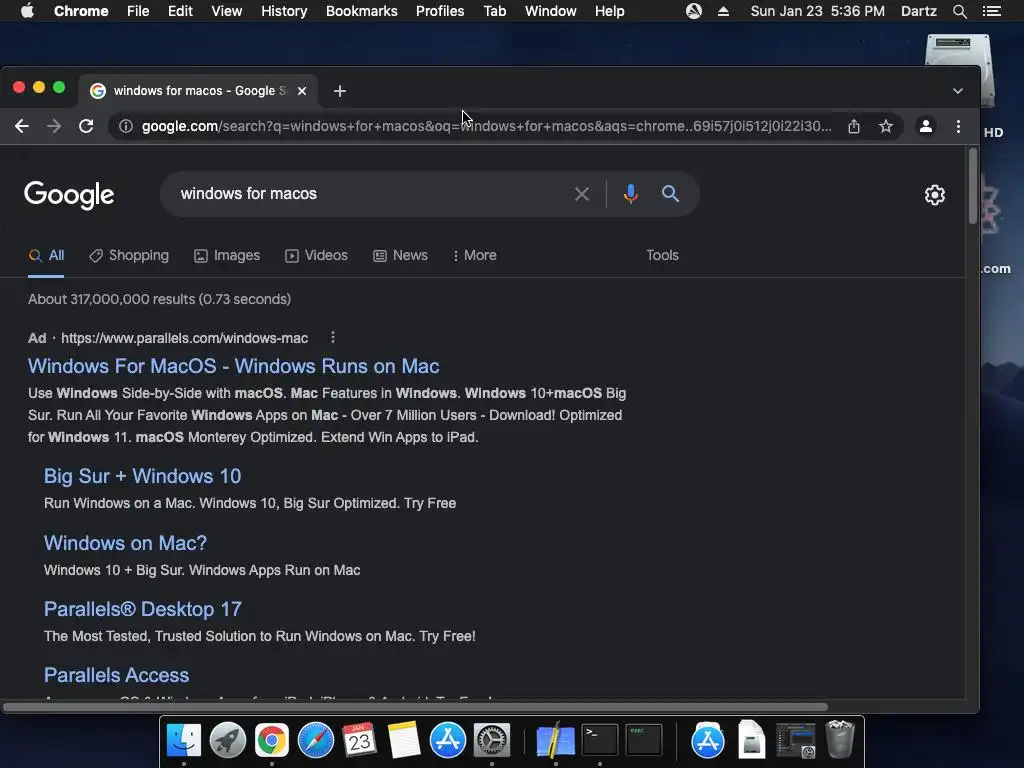Viewport: 1024px width, 768px height.
Task: Close the 'windows for macos' tab
Action: (x=302, y=91)
